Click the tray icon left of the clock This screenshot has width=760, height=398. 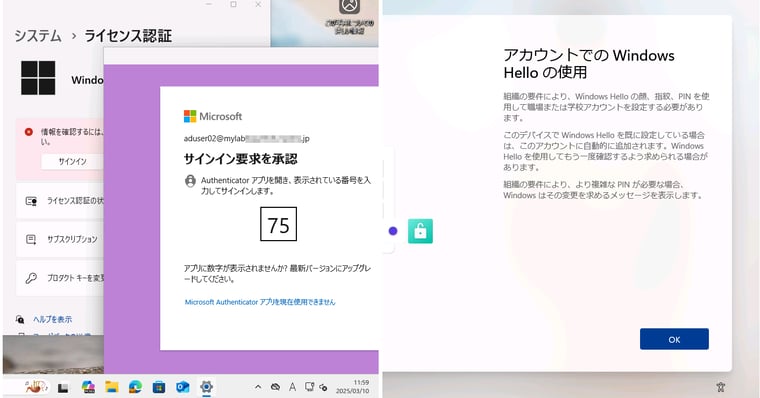pos(323,387)
